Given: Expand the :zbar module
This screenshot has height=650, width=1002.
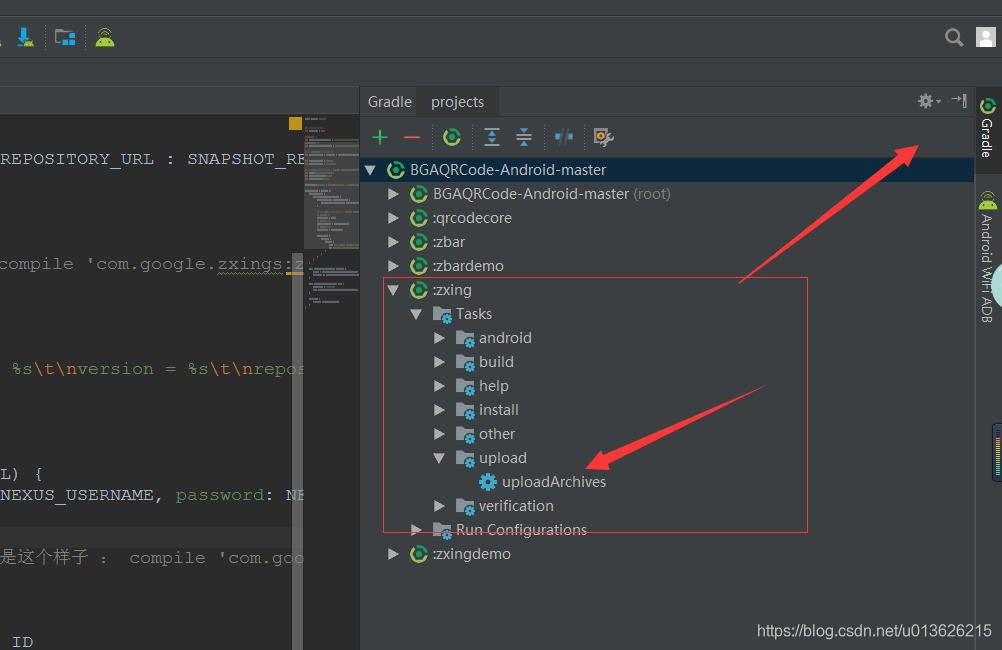Looking at the screenshot, I should (x=394, y=242).
